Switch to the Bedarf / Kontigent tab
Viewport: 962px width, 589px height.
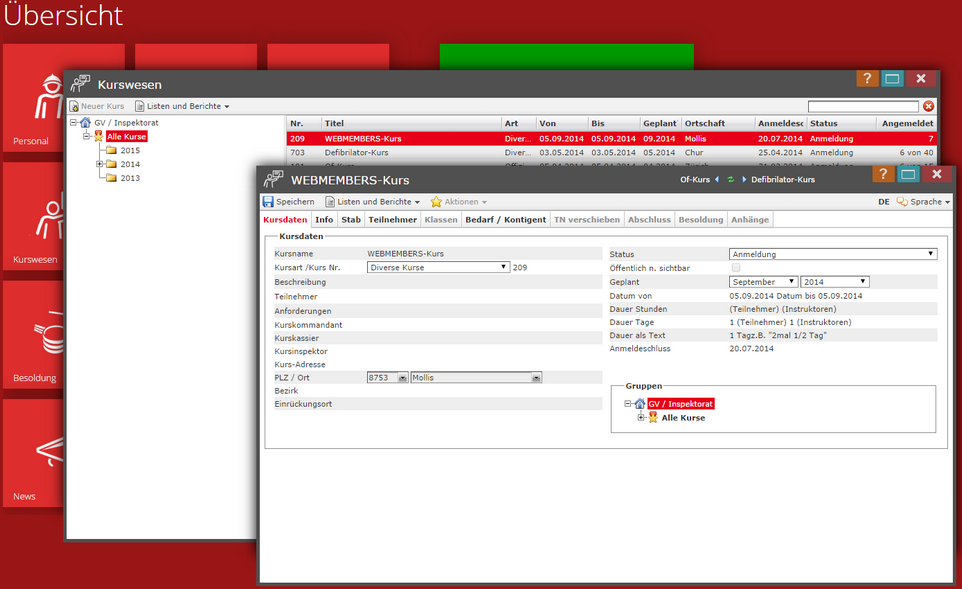(505, 219)
